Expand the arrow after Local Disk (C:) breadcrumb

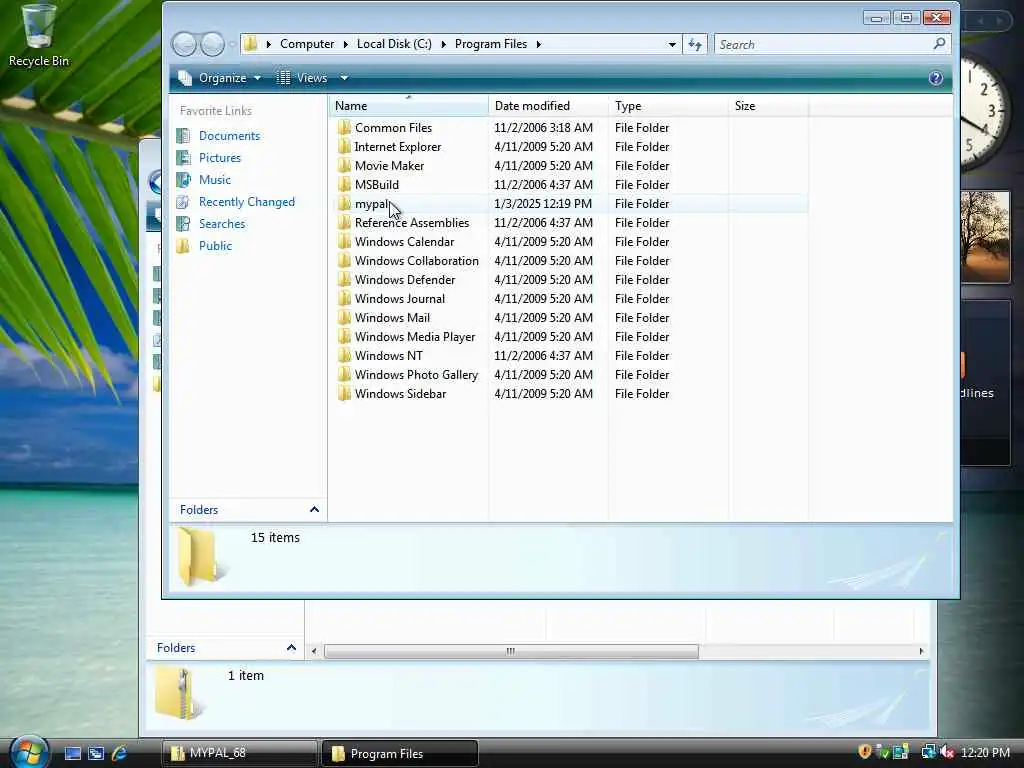[443, 44]
